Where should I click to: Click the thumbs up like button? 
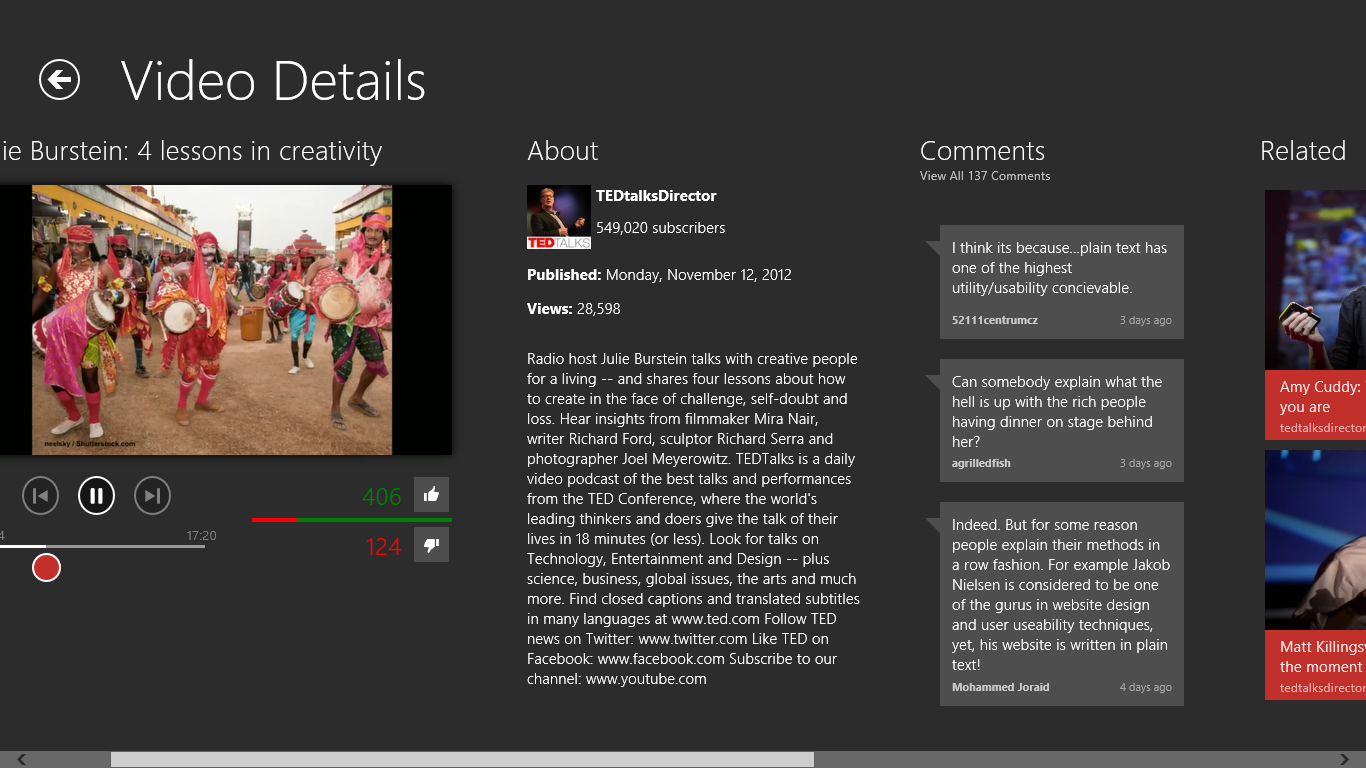pos(431,494)
